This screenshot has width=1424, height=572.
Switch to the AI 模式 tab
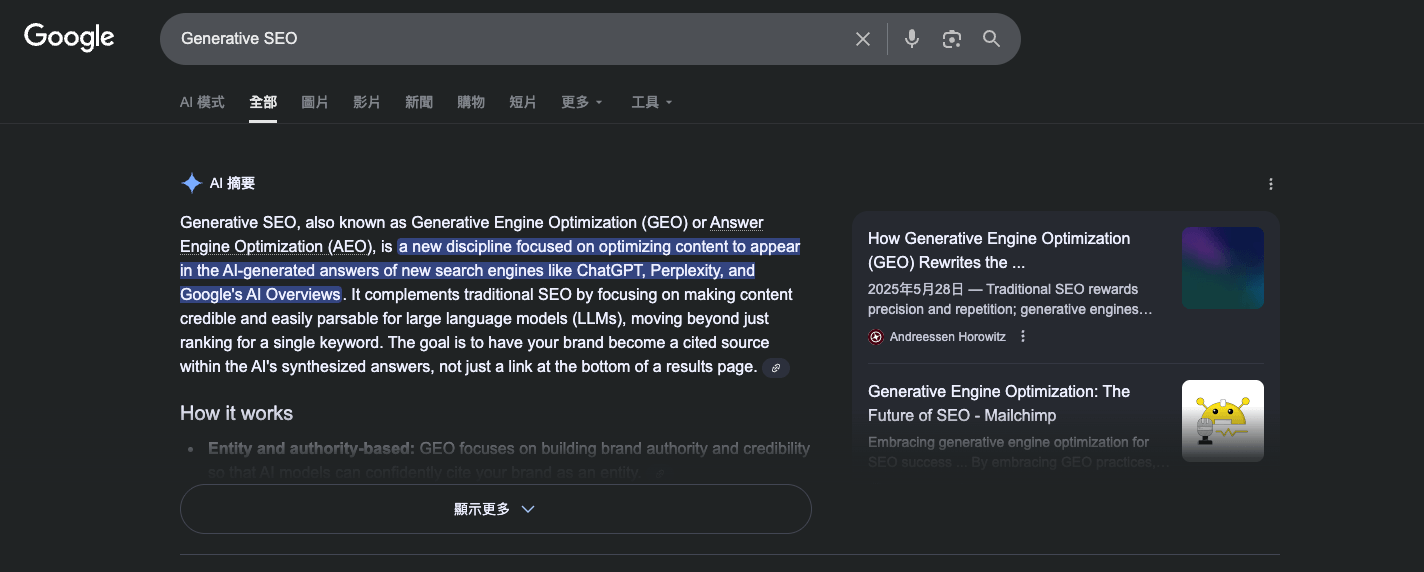pyautogui.click(x=202, y=102)
